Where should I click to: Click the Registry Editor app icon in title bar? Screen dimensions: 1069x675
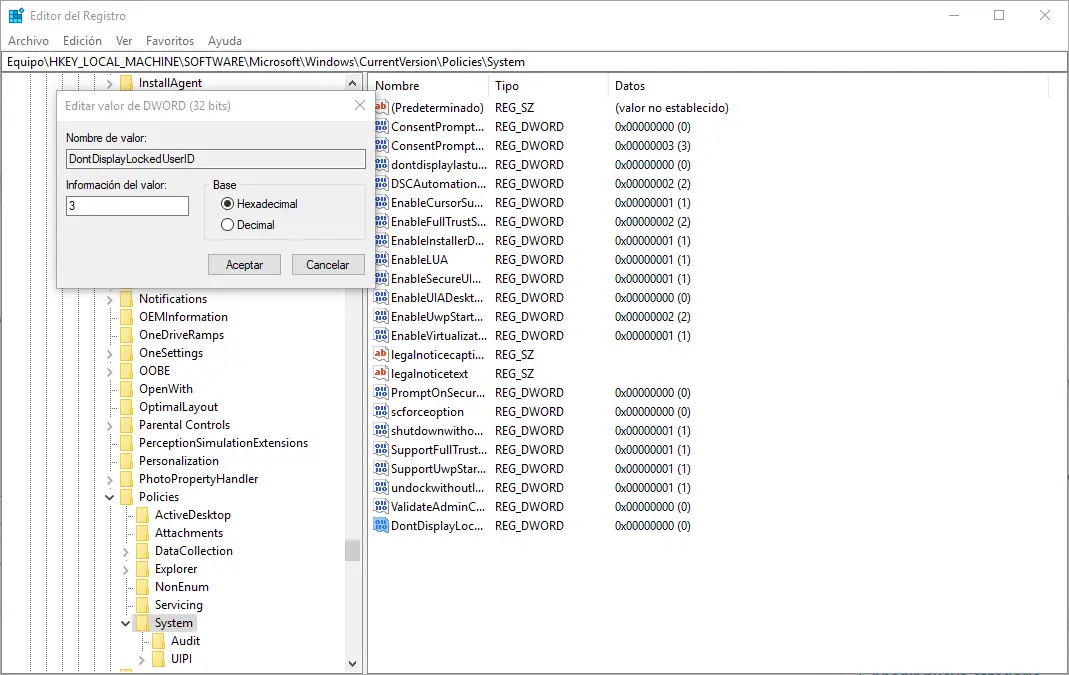coord(16,15)
